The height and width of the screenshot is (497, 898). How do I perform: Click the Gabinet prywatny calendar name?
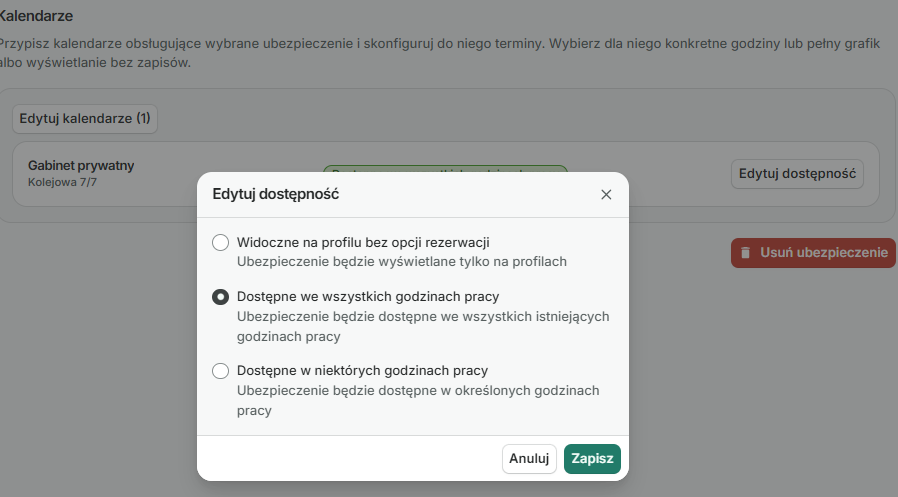[x=81, y=165]
